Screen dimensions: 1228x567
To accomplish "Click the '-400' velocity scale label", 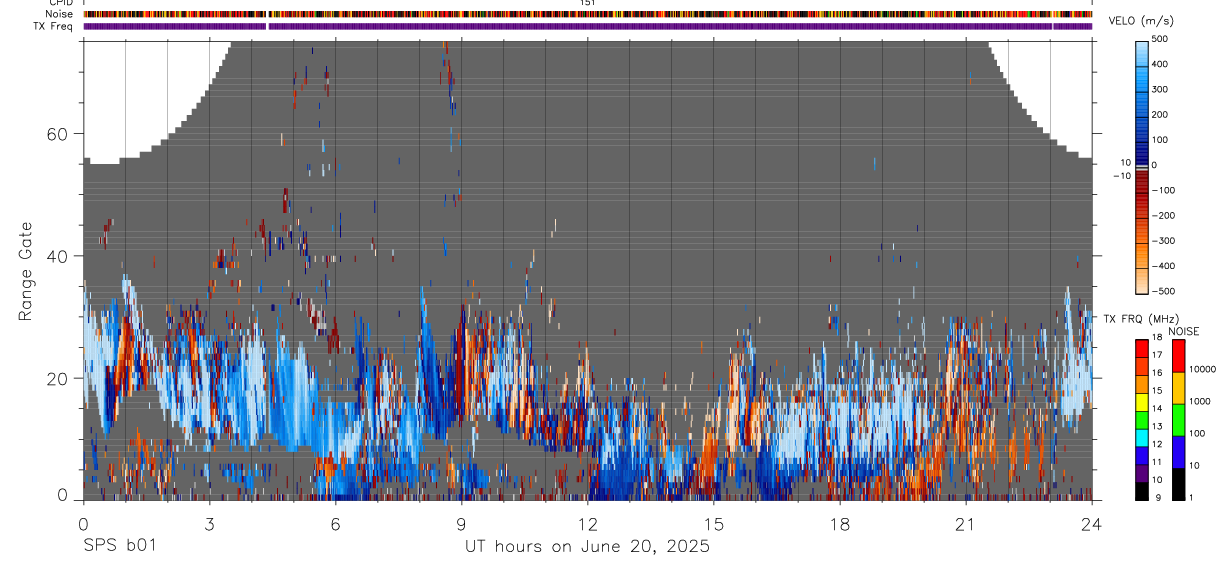I will [1162, 266].
